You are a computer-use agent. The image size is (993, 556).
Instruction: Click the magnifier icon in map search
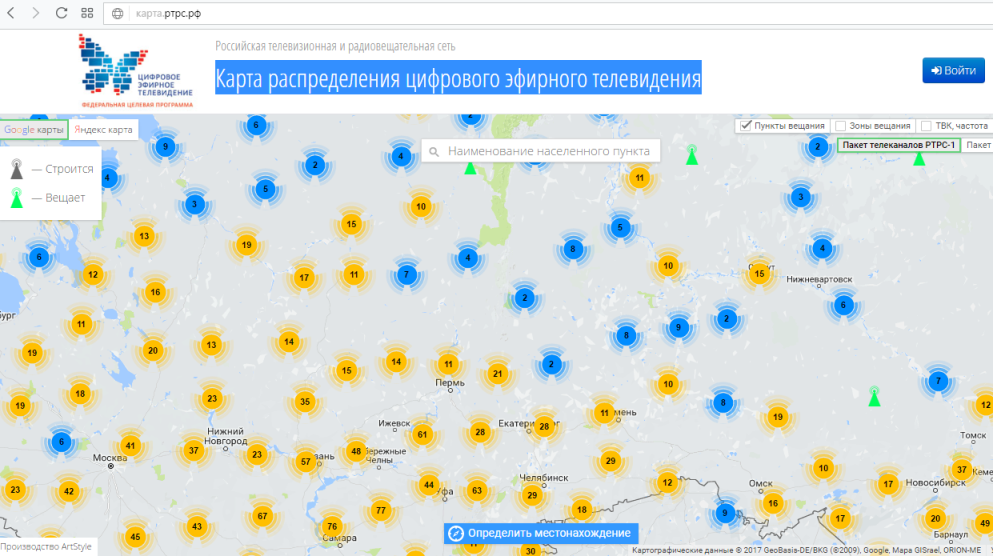pos(434,152)
